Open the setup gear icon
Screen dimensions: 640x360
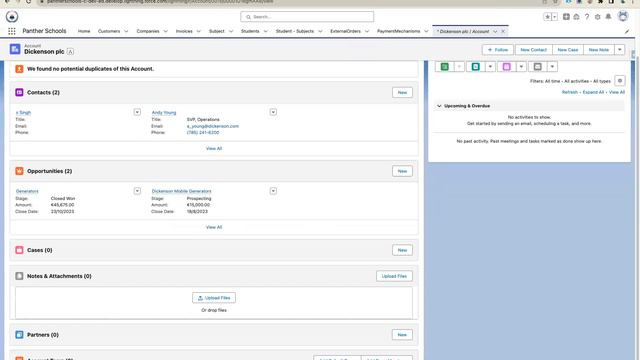pos(598,17)
